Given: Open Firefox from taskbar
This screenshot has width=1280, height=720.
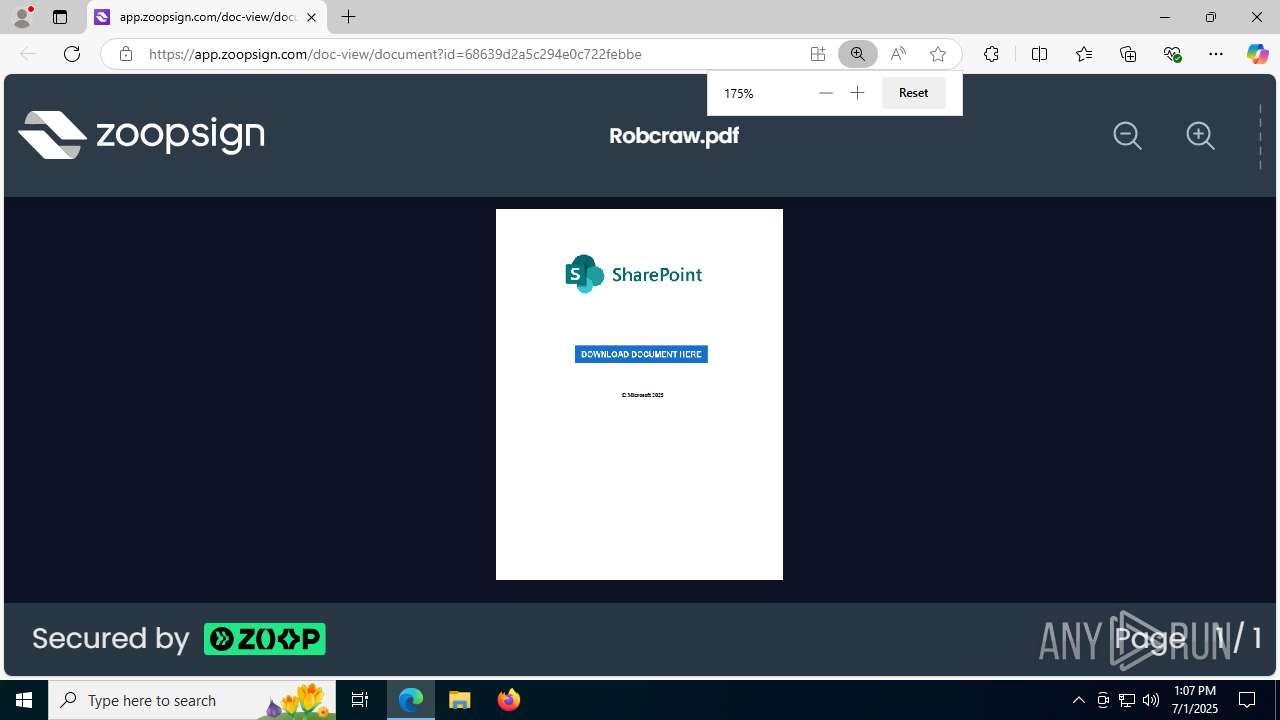Looking at the screenshot, I should pyautogui.click(x=509, y=700).
